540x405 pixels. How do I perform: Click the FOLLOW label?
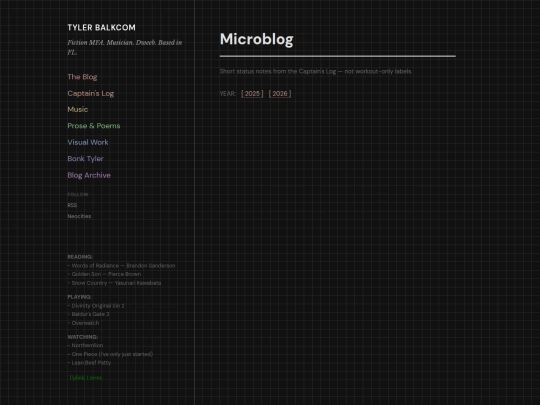tap(78, 195)
